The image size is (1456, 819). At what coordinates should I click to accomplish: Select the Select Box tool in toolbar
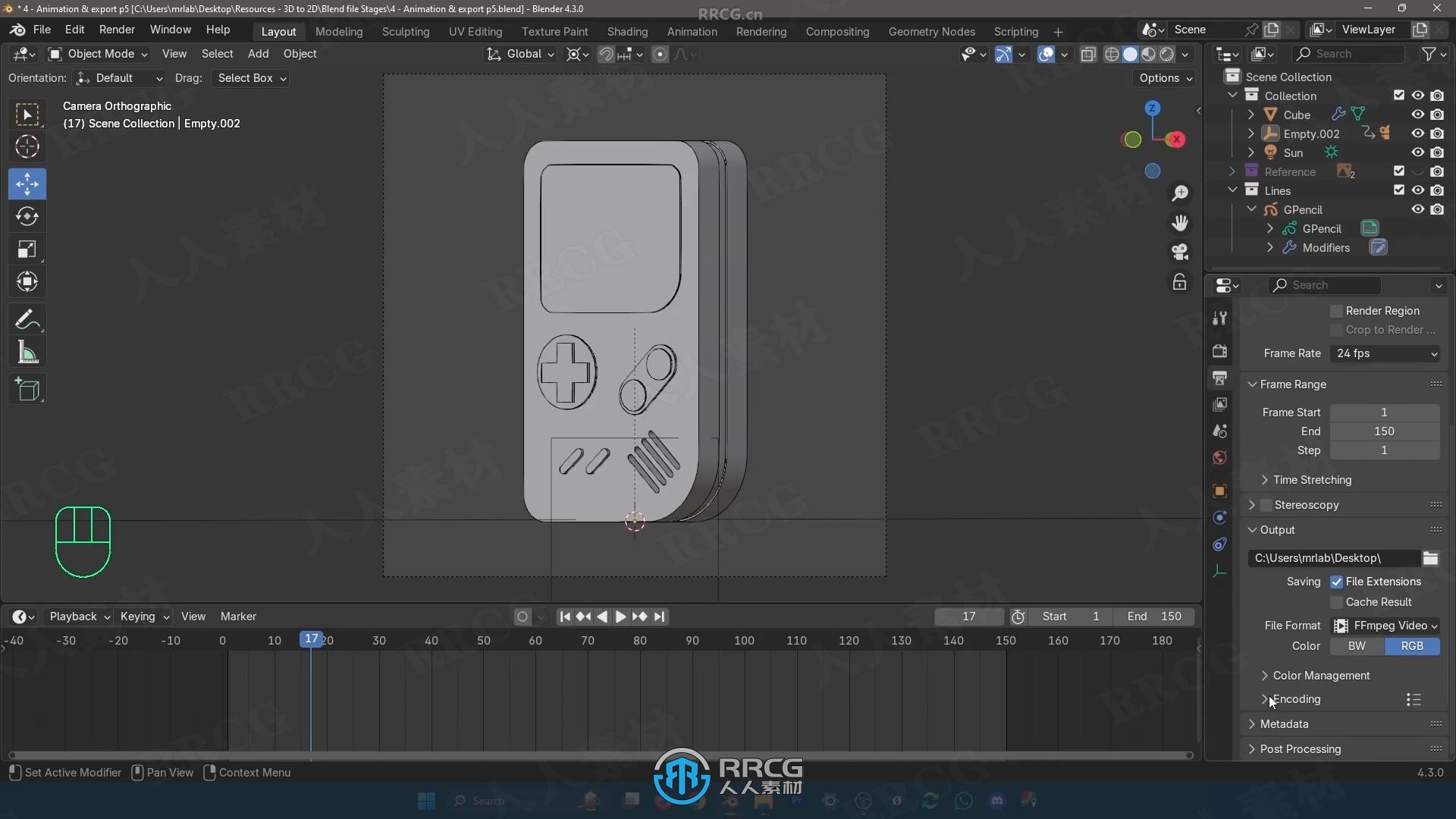pyautogui.click(x=27, y=114)
